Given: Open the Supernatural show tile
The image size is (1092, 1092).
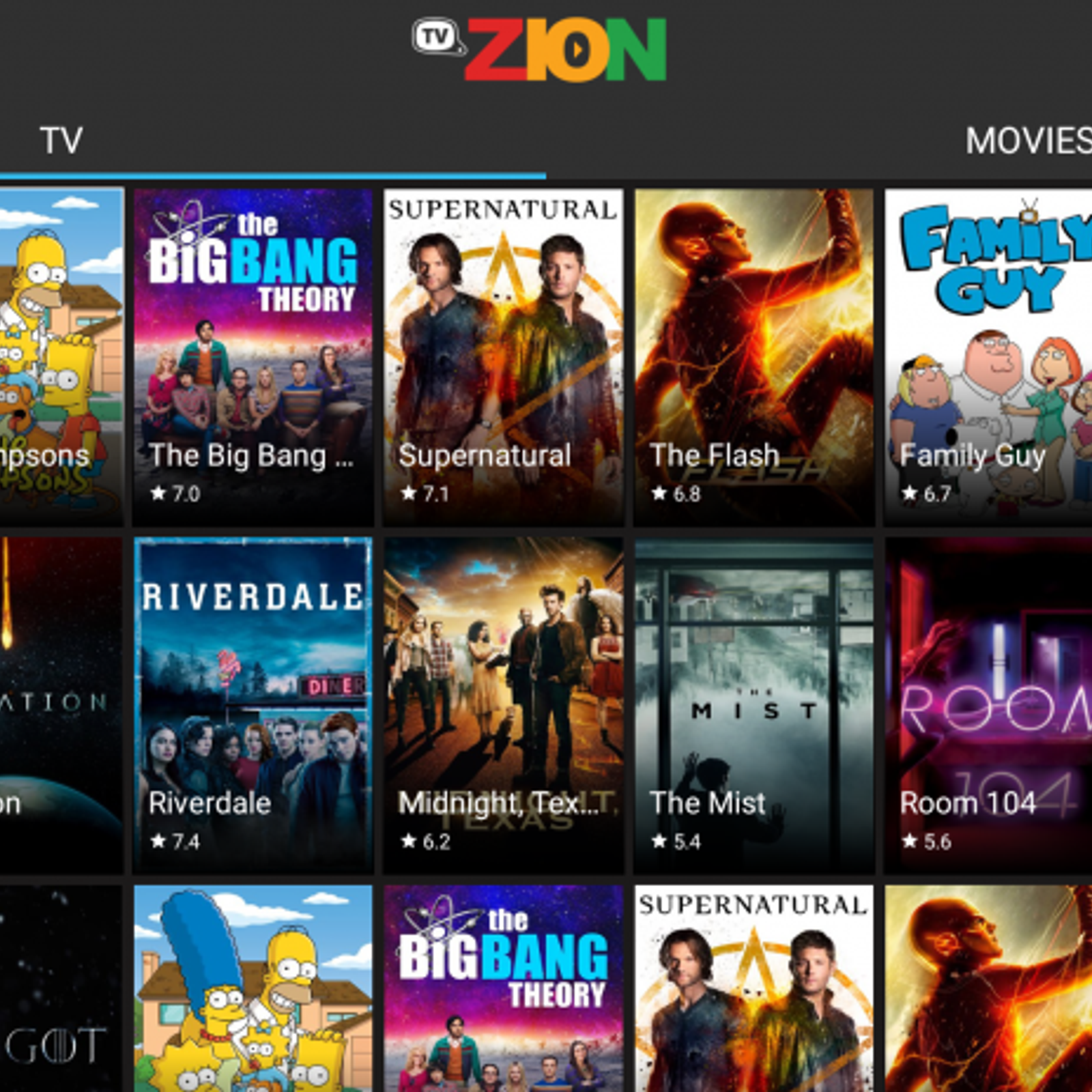Looking at the screenshot, I should [504, 357].
